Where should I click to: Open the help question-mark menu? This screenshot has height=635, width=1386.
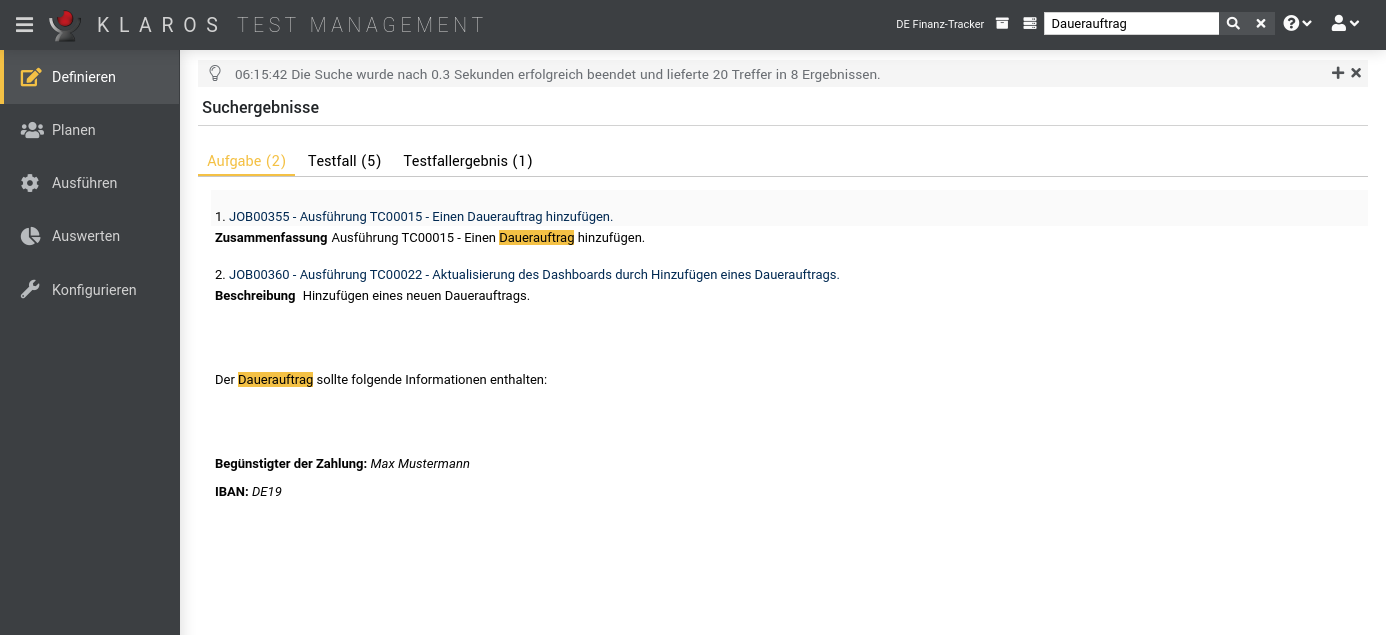tap(1298, 24)
